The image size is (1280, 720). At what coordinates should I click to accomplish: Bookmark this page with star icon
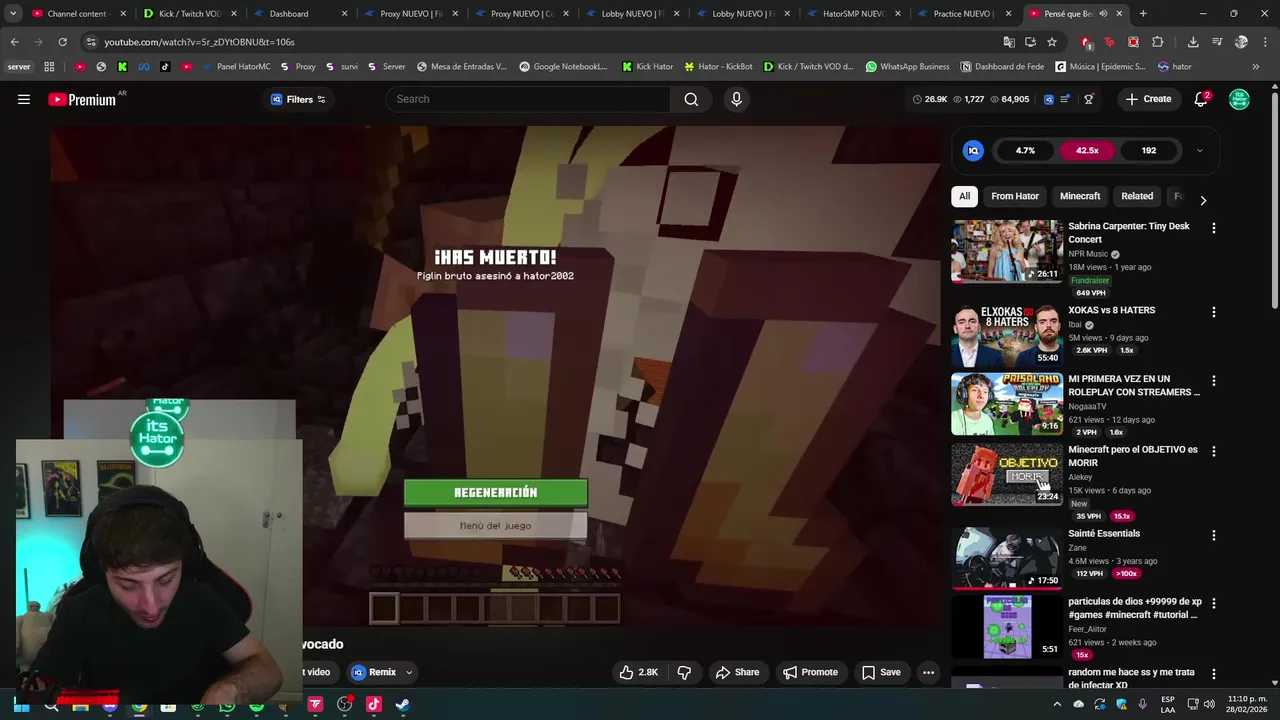click(x=1052, y=42)
